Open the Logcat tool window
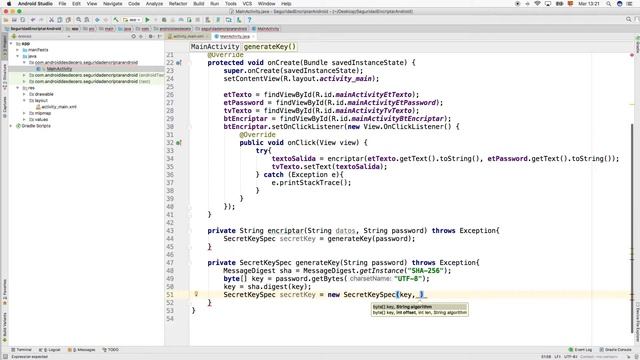 [x=49, y=350]
